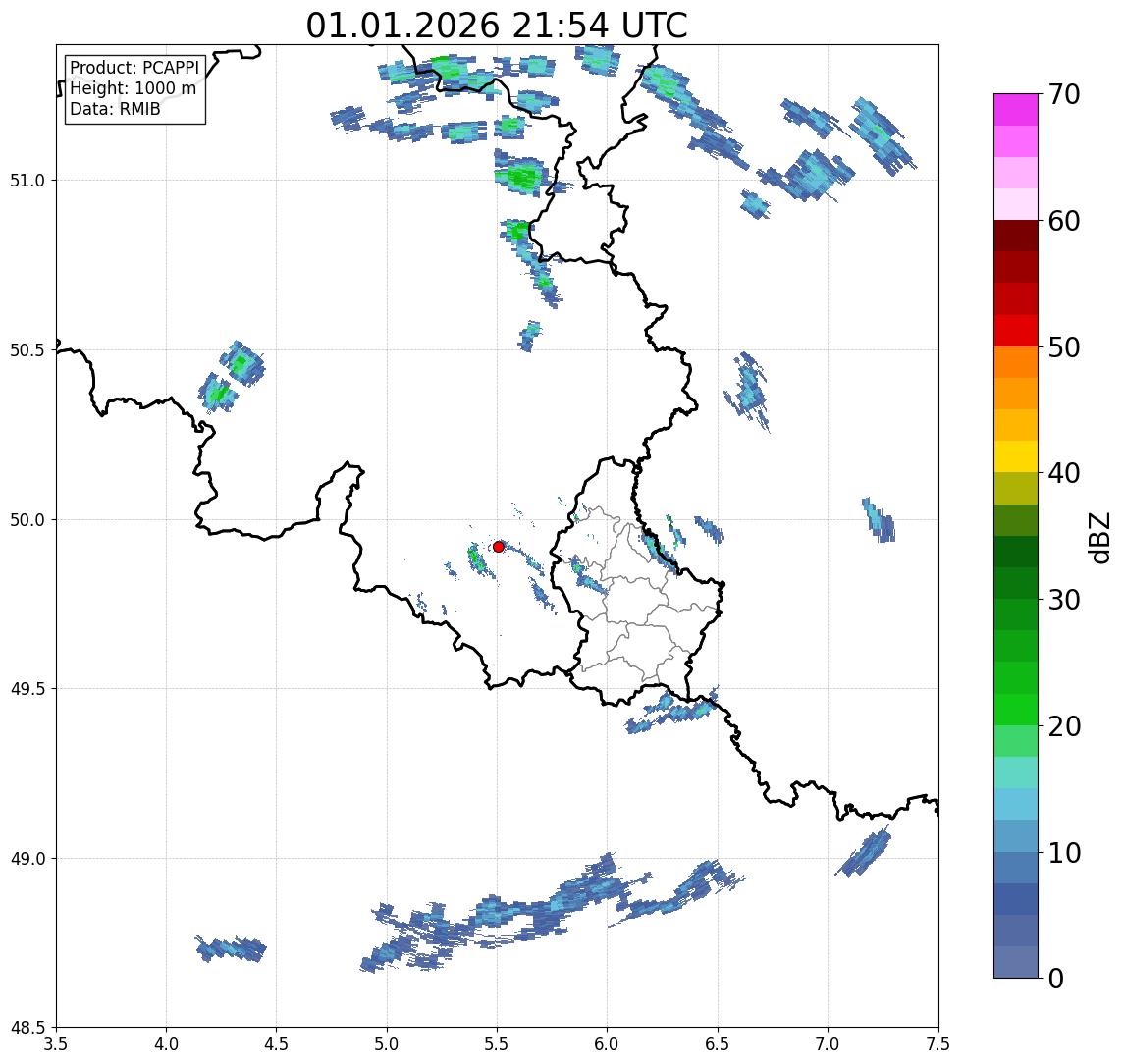Click the colorbar tick label 60
The height and width of the screenshot is (1064, 1124).
1064,221
